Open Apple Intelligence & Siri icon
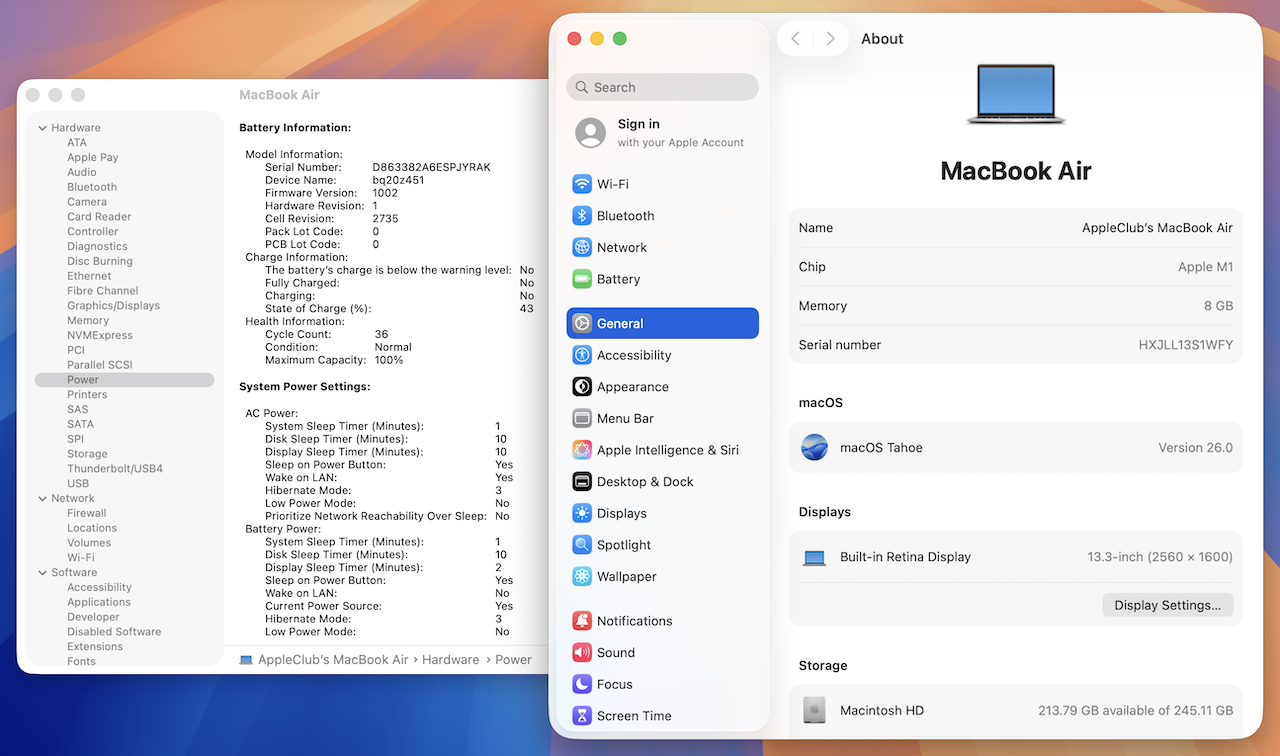Viewport: 1280px width, 756px height. (582, 450)
